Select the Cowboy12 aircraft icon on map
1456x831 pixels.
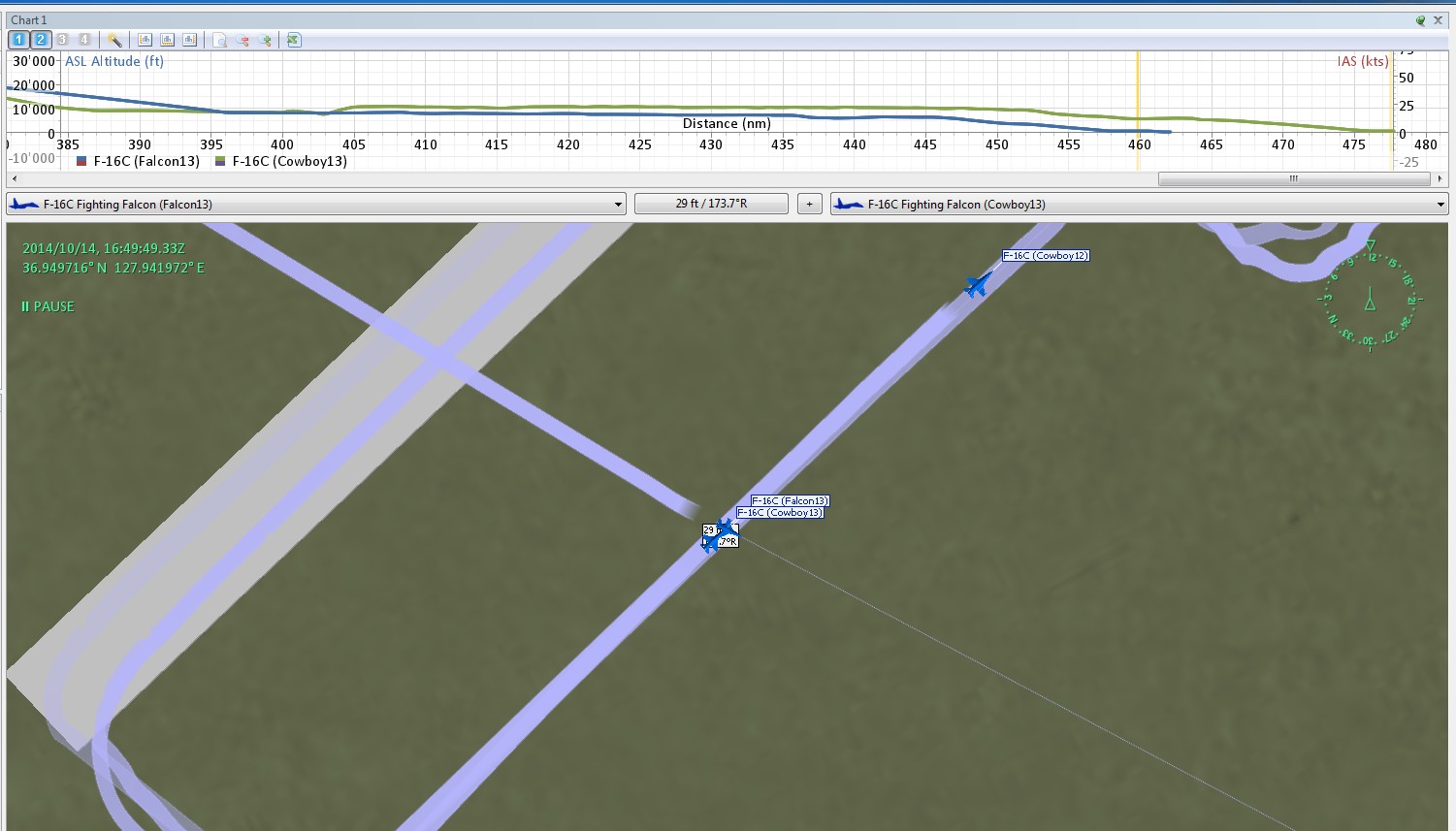tap(979, 284)
